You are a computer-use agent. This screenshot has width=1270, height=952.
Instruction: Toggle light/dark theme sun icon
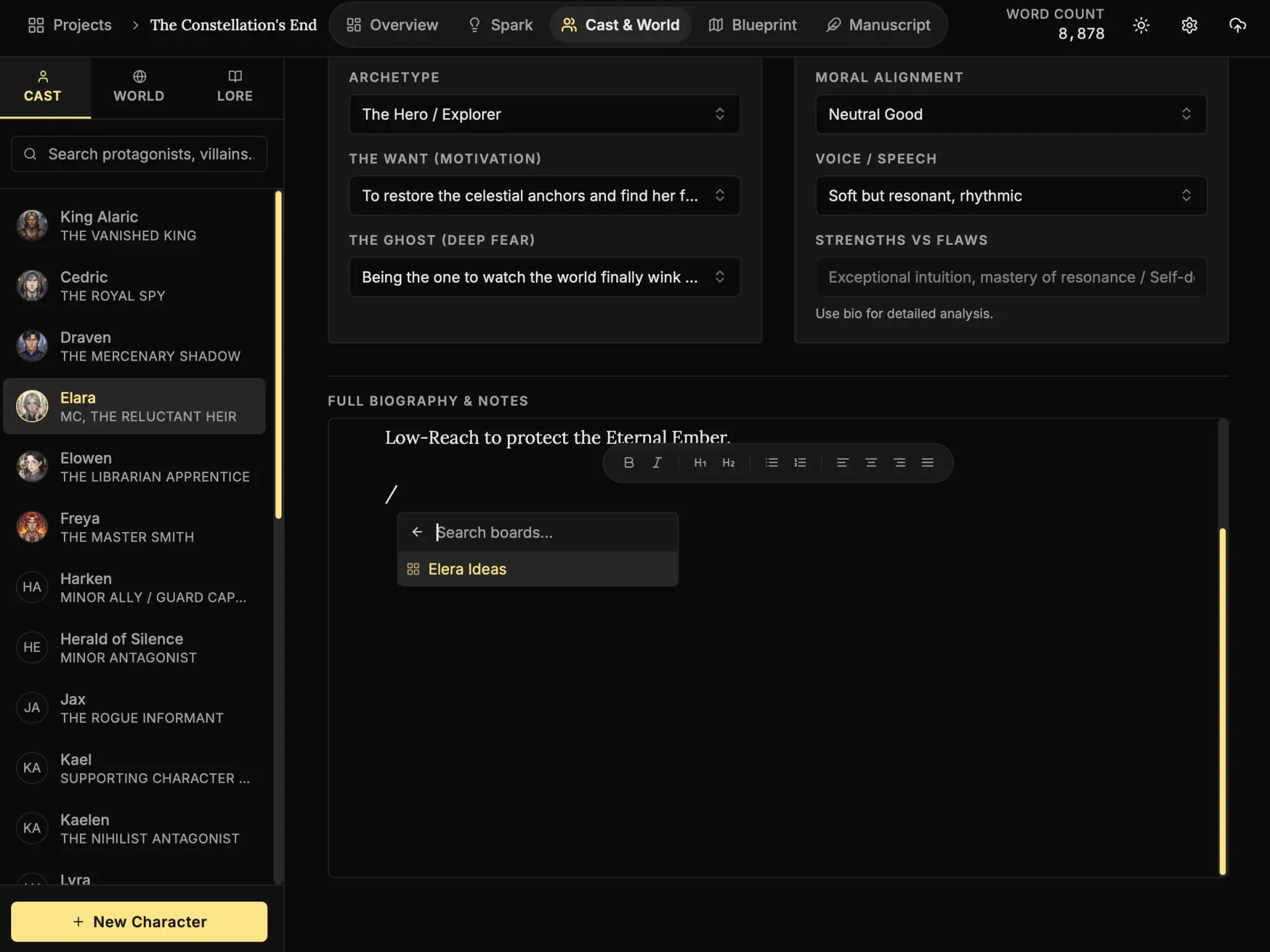pyautogui.click(x=1141, y=25)
